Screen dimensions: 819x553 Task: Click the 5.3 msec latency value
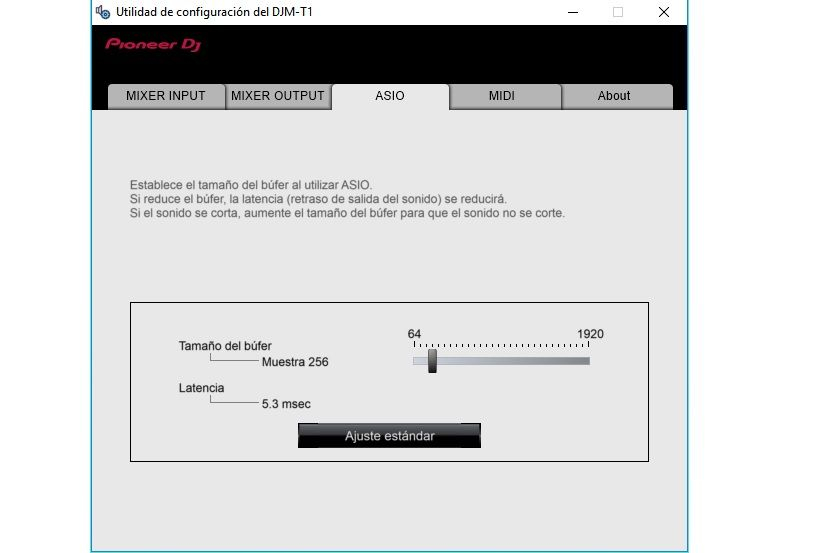pyautogui.click(x=286, y=404)
